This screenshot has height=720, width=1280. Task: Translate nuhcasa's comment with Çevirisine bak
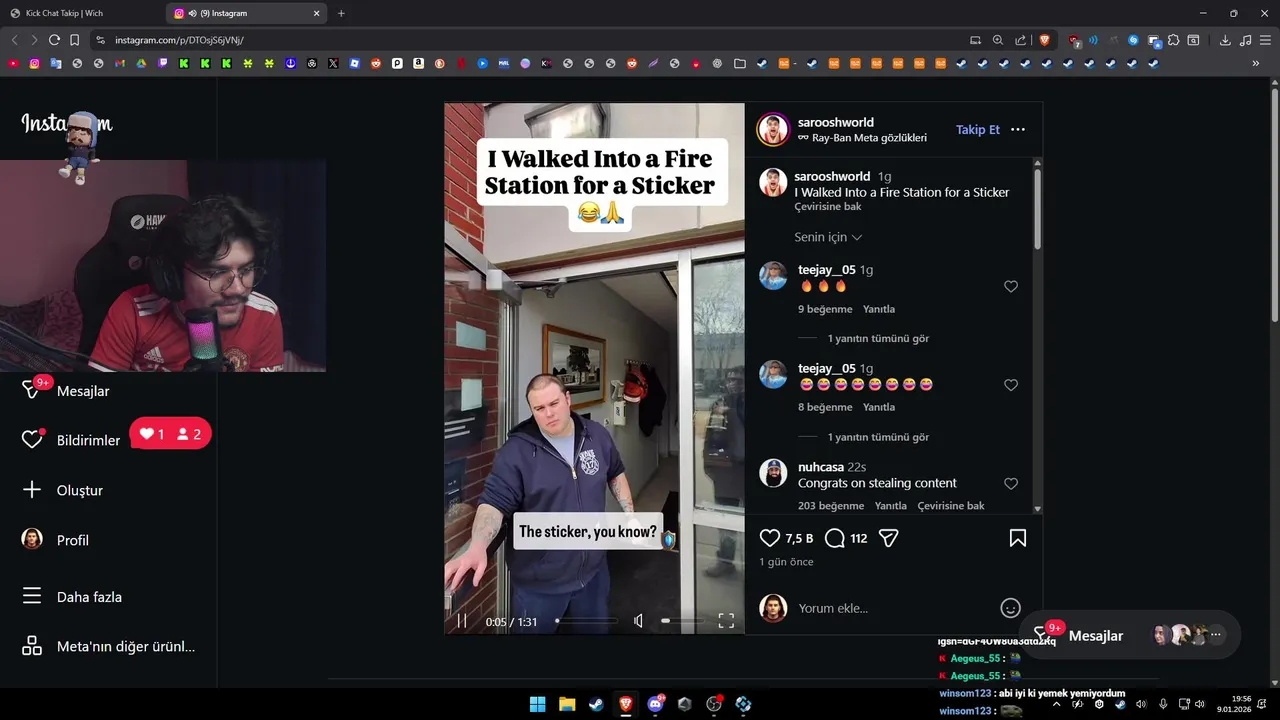click(951, 506)
